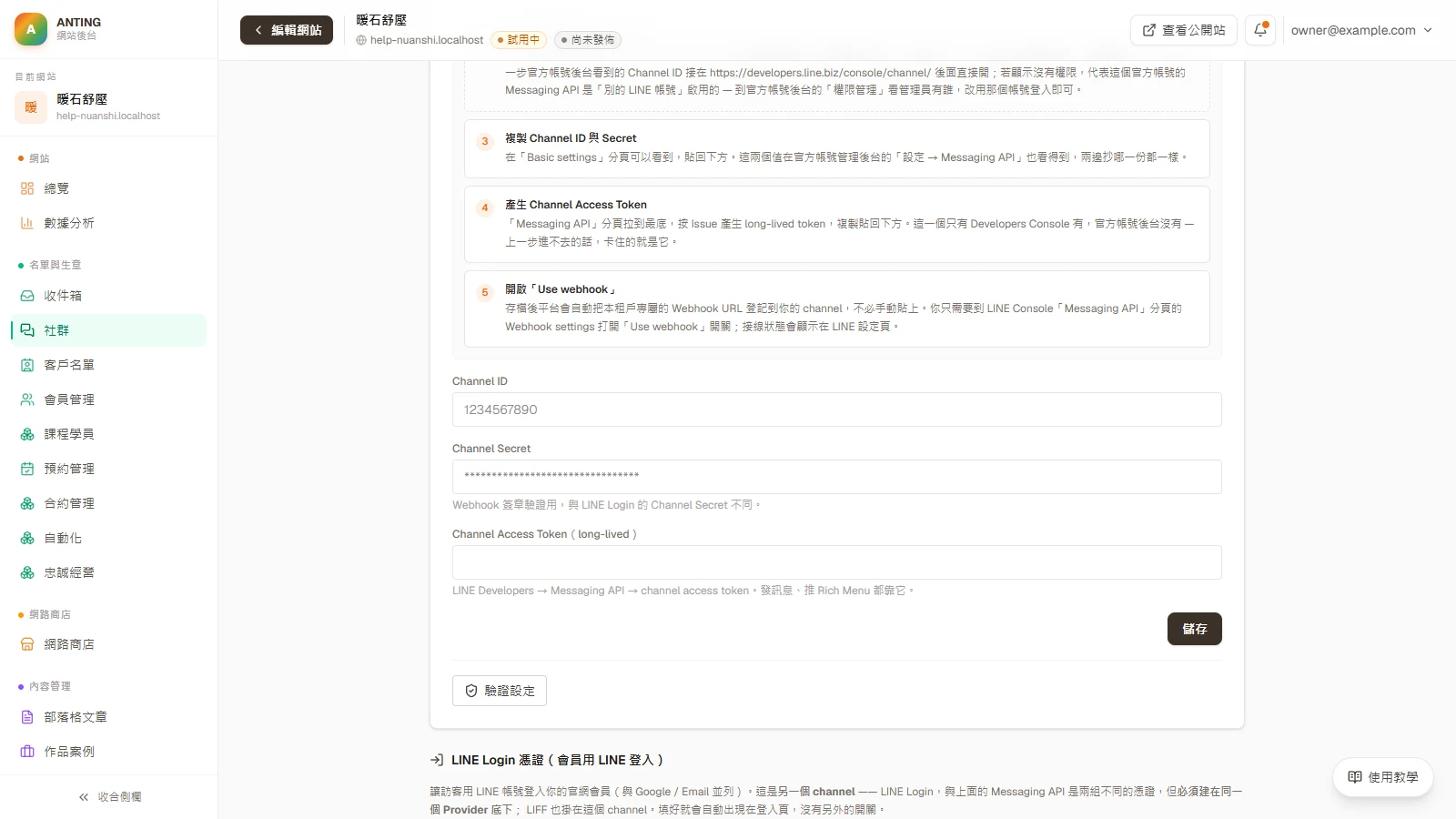Click the 社群 chat bubble icon
This screenshot has width=1456, height=819.
[27, 330]
